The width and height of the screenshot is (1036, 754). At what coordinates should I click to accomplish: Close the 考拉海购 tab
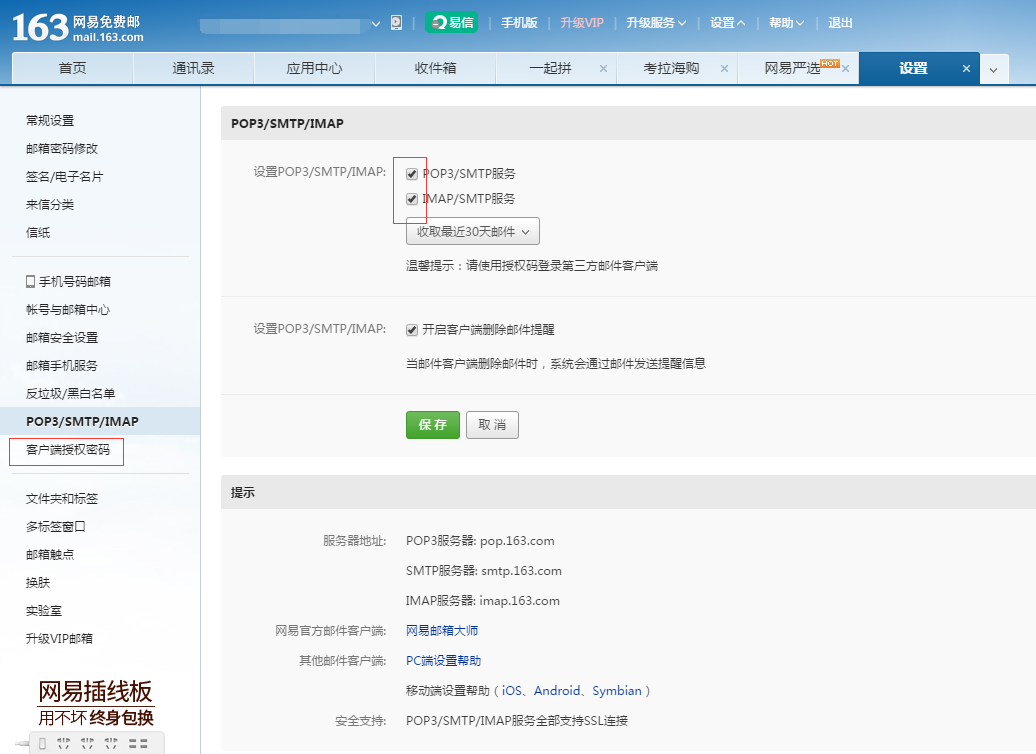724,69
